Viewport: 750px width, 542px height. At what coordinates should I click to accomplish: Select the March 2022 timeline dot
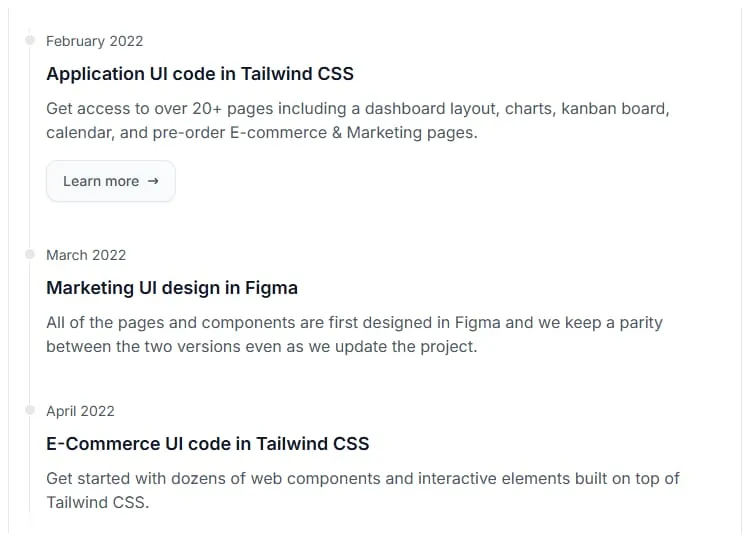30,255
